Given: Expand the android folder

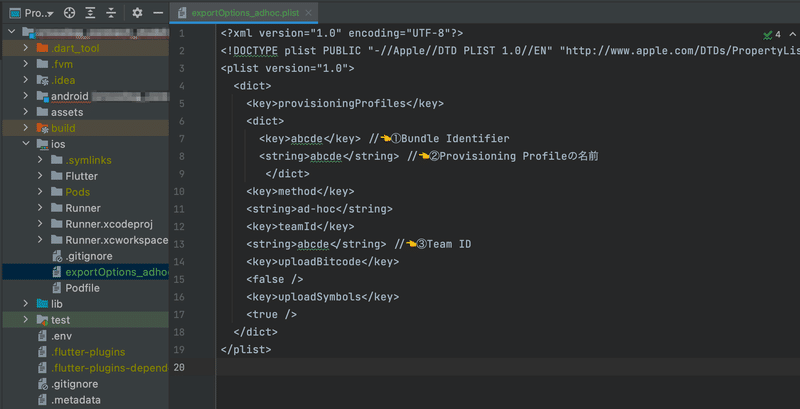Looking at the screenshot, I should [x=26, y=96].
